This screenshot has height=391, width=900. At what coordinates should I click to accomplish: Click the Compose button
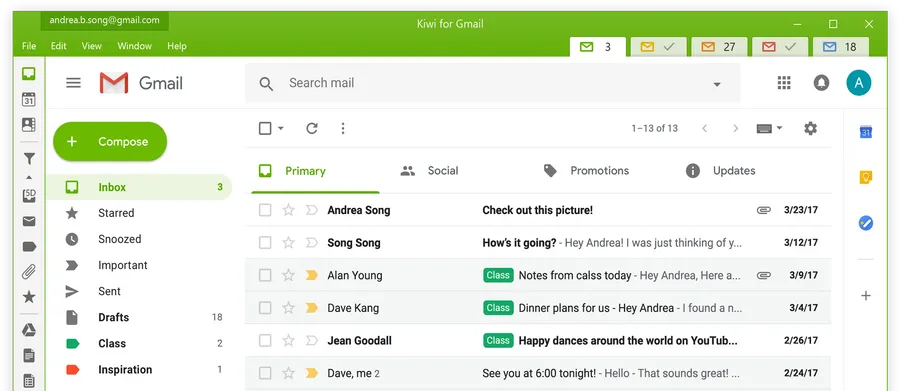pyautogui.click(x=110, y=141)
